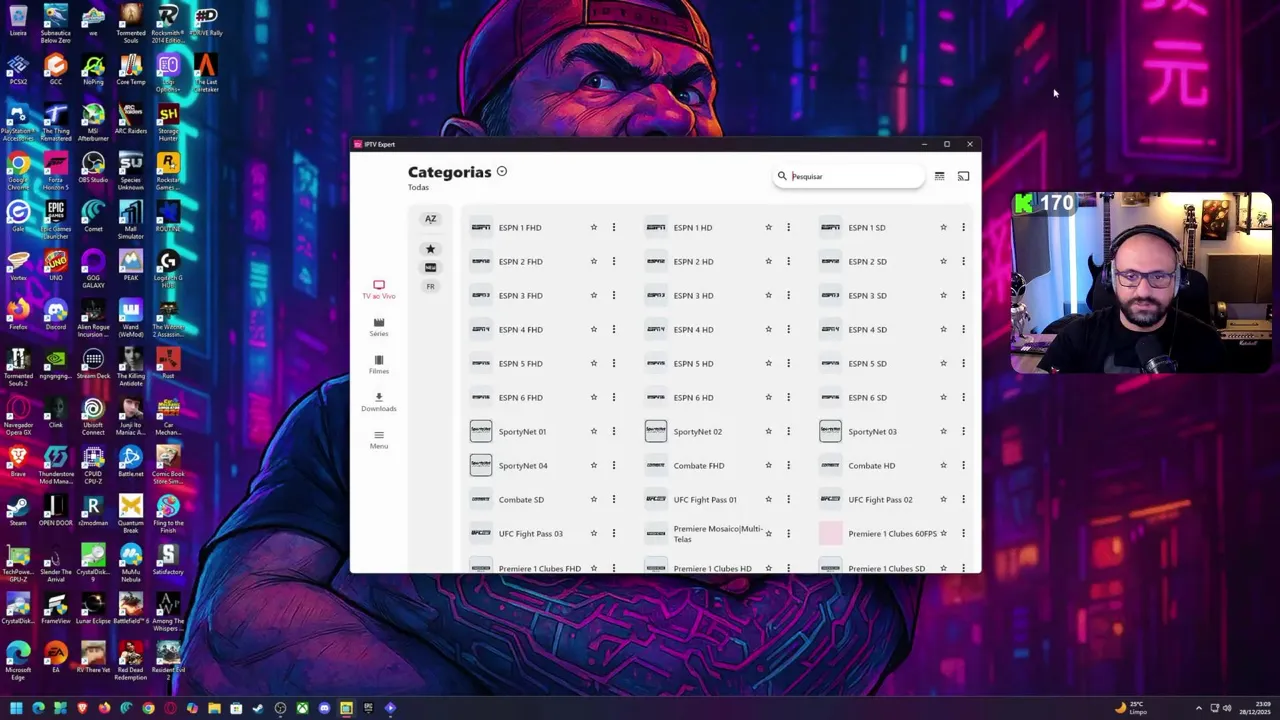Open the TV ao Vivo section
The width and height of the screenshot is (1280, 720).
pos(379,290)
